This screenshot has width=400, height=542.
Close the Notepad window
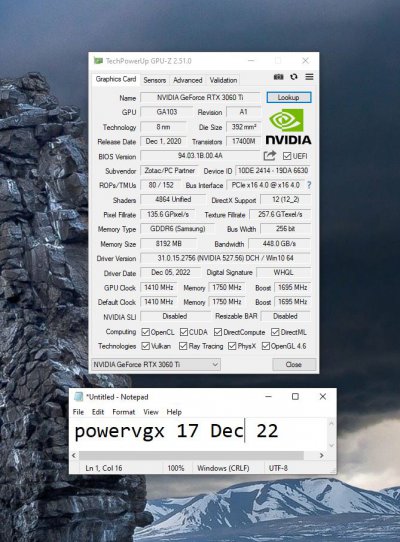click(x=323, y=397)
